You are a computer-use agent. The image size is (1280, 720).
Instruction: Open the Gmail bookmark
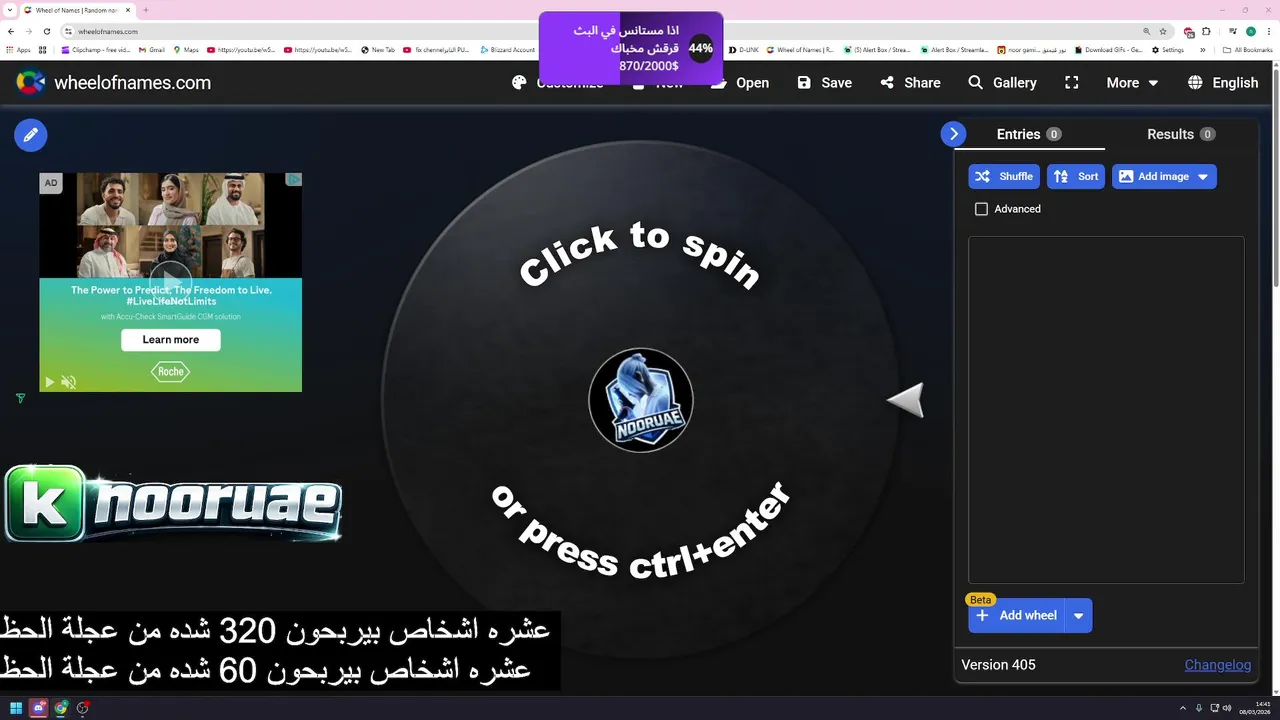[152, 50]
